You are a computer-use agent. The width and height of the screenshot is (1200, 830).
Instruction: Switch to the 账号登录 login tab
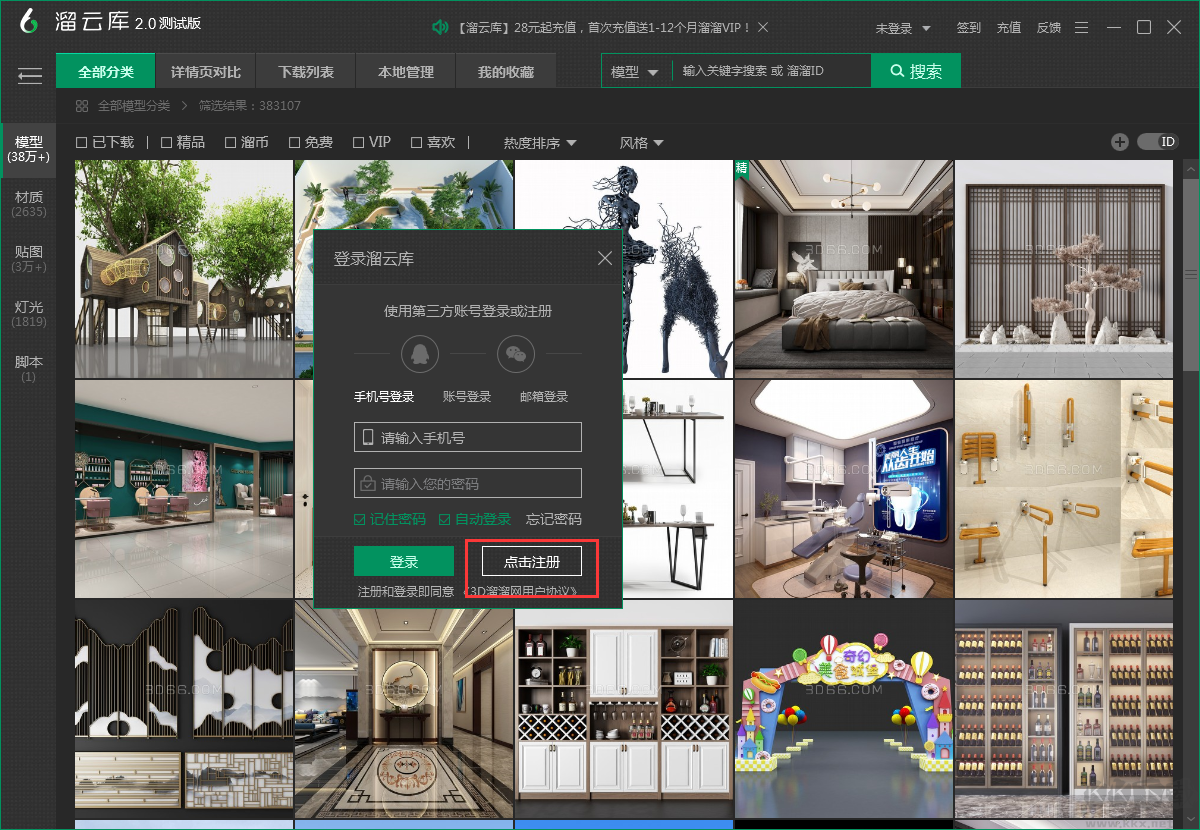pyautogui.click(x=466, y=395)
